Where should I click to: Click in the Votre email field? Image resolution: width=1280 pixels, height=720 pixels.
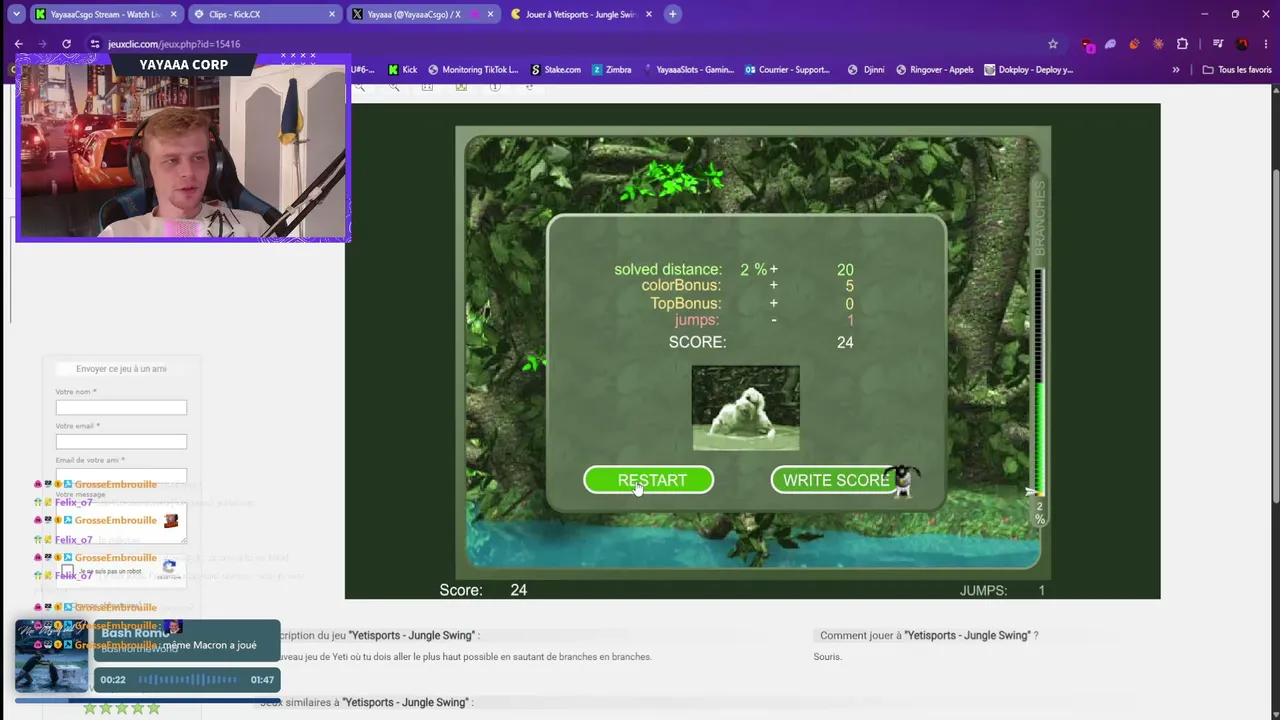pos(121,442)
